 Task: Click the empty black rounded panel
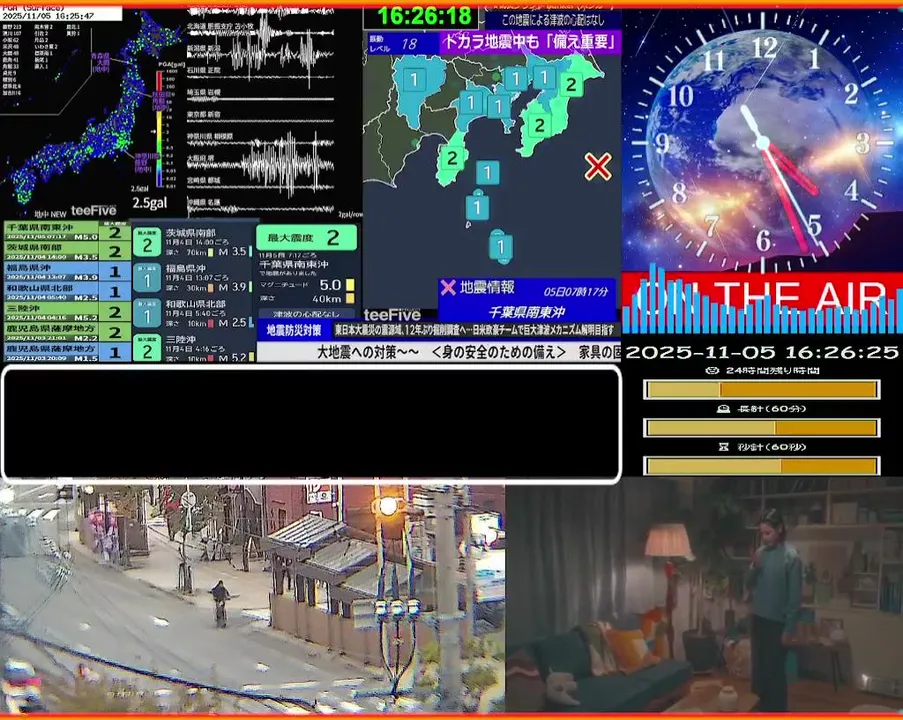[312, 423]
